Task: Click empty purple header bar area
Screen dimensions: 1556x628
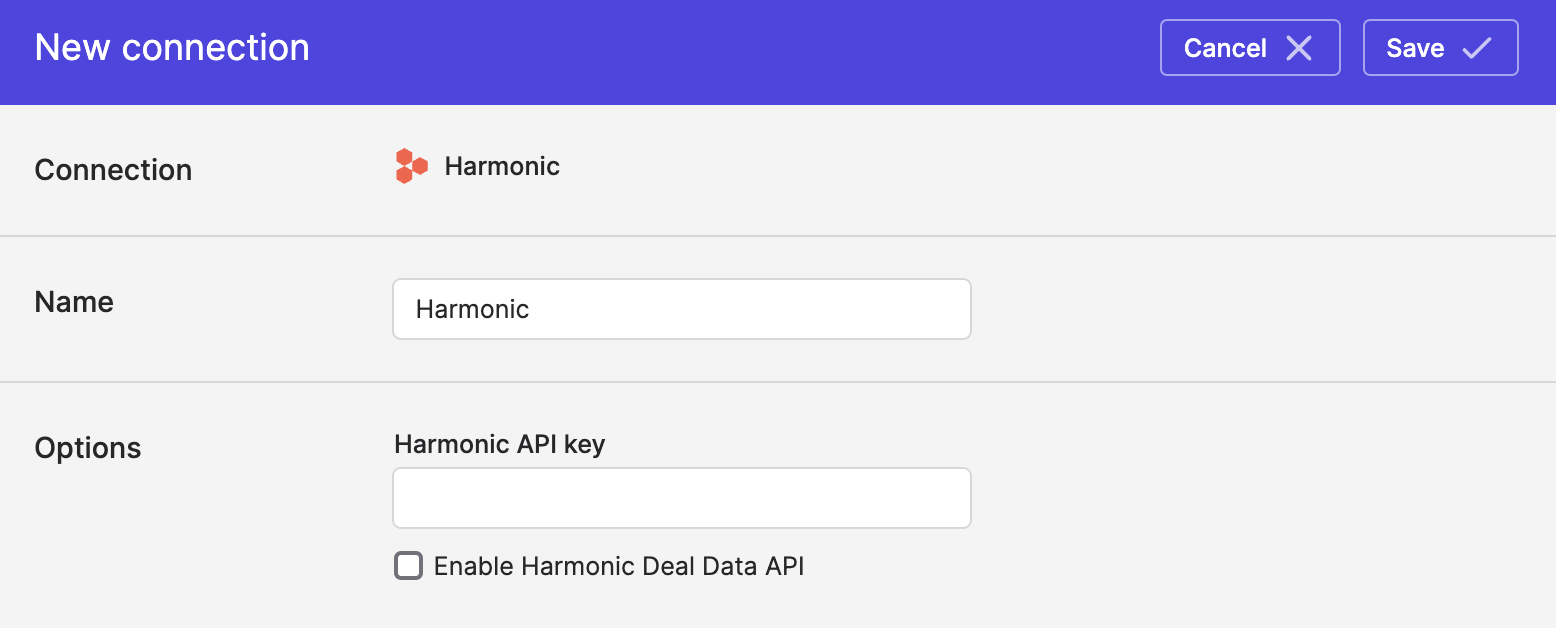Action: 730,50
